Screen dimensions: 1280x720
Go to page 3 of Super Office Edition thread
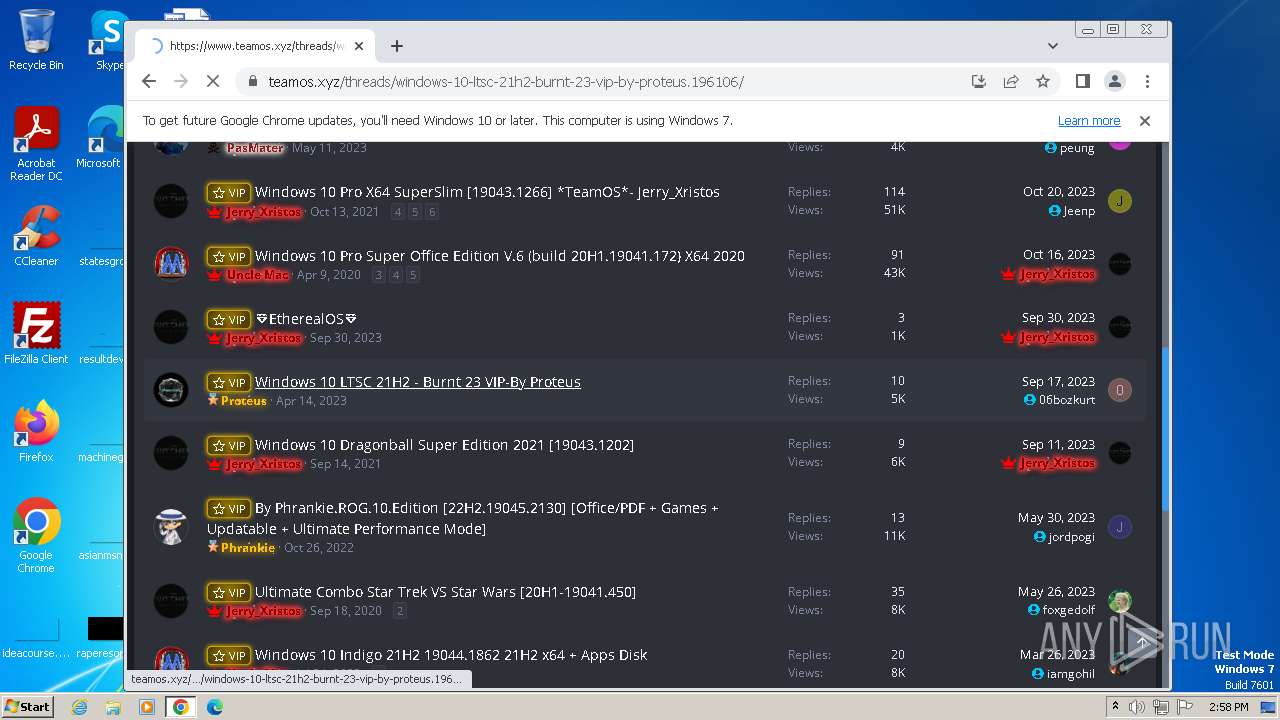[379, 275]
